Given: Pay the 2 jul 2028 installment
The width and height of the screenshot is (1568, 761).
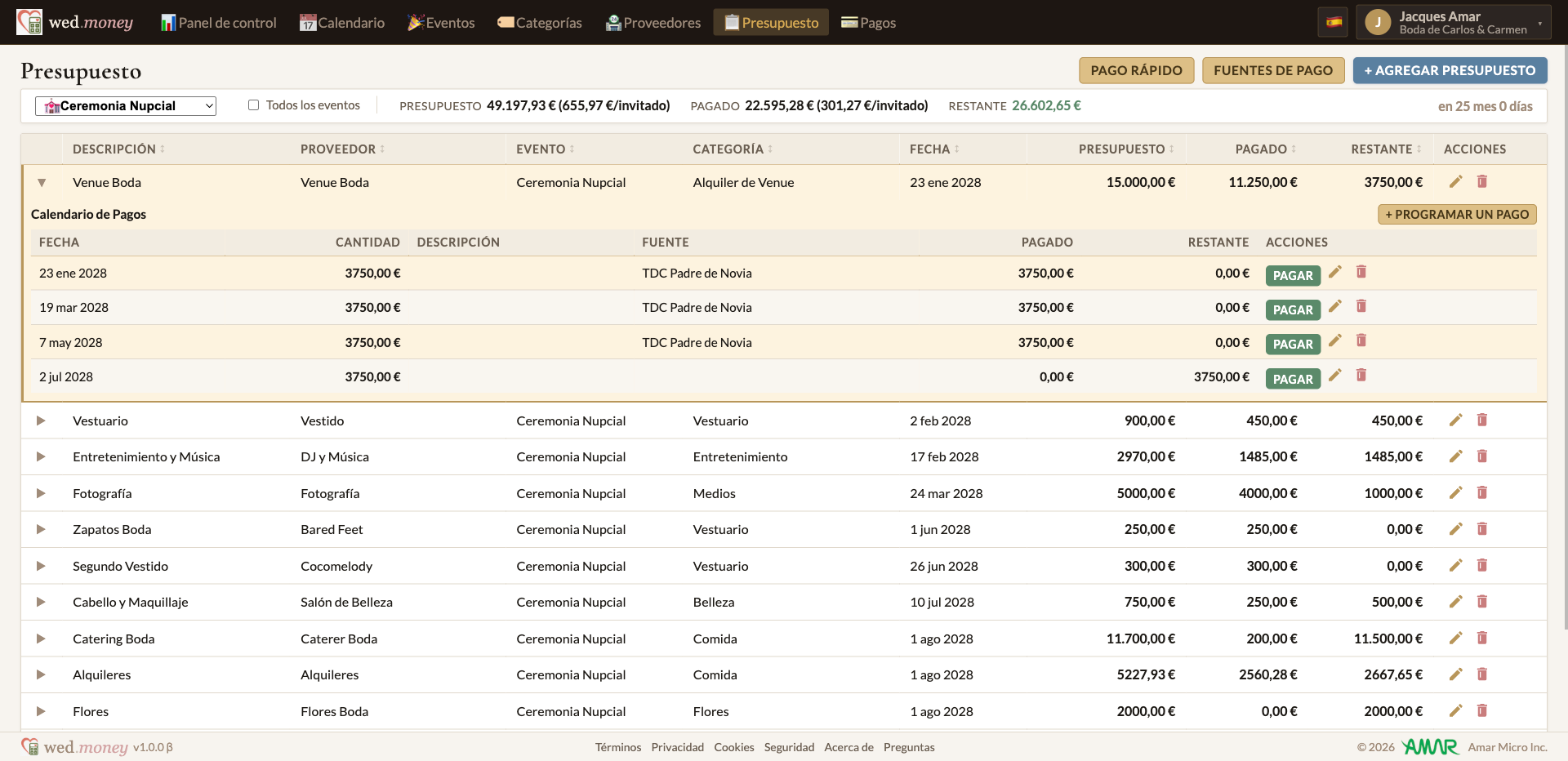Looking at the screenshot, I should 1293,379.
